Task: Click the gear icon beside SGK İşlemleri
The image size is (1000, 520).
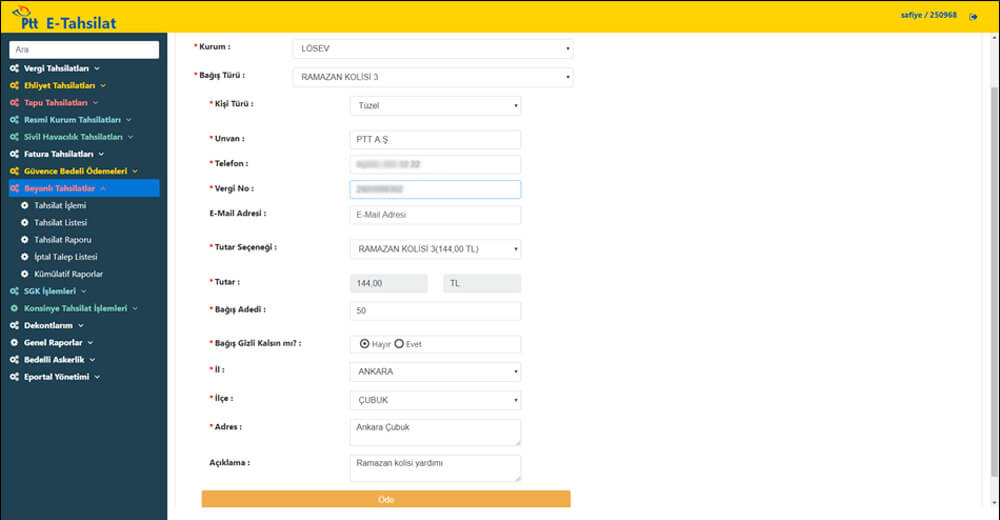Action: click(14, 292)
